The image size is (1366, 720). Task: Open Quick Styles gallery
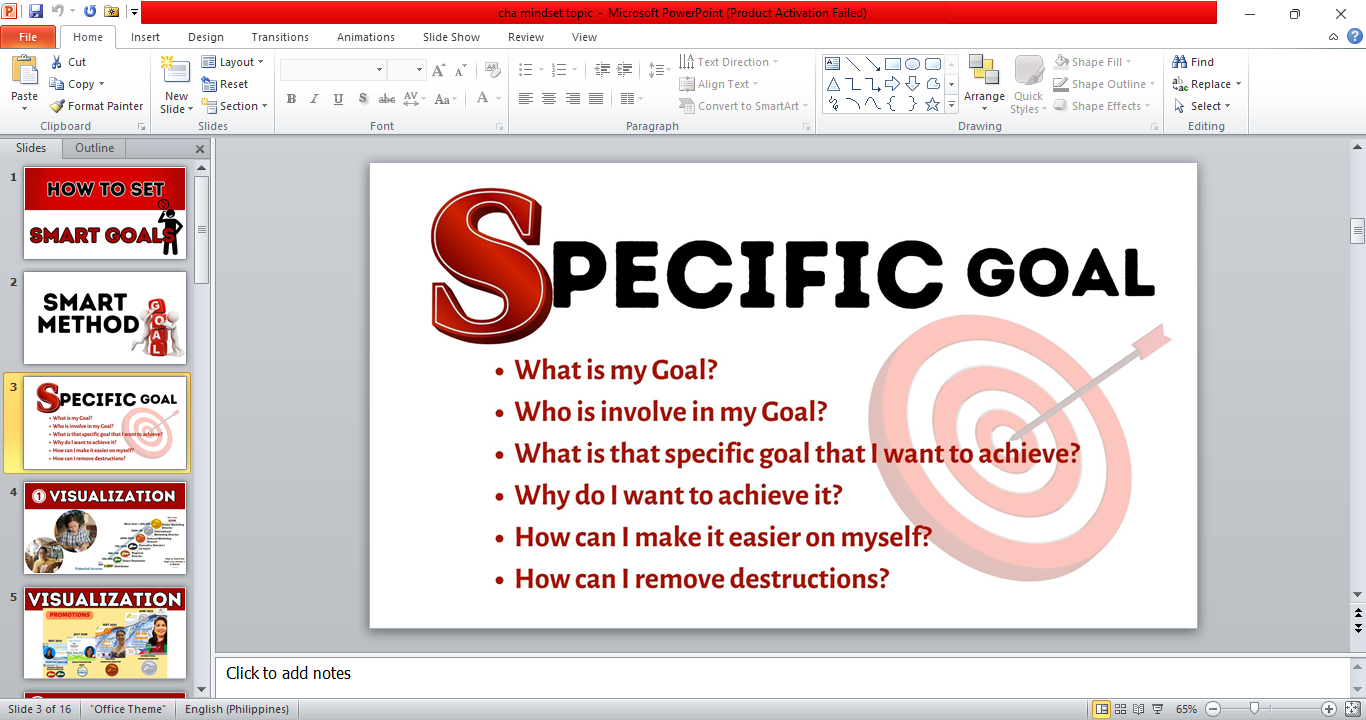tap(1029, 85)
